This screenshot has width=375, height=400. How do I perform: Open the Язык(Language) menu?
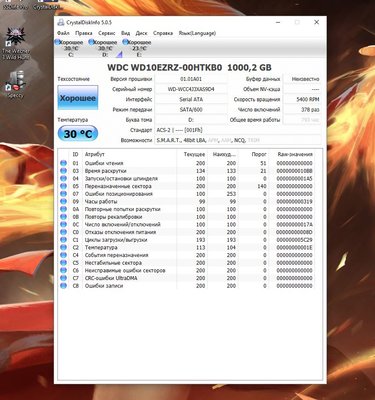tap(197, 33)
